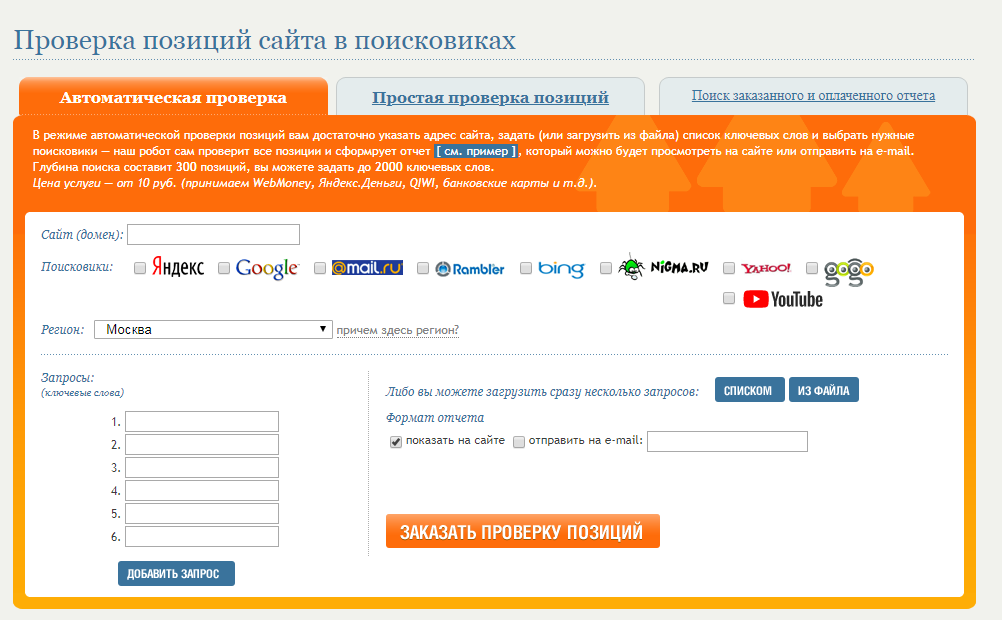Focus query input field number 1
The image size is (1002, 620).
tap(202, 422)
